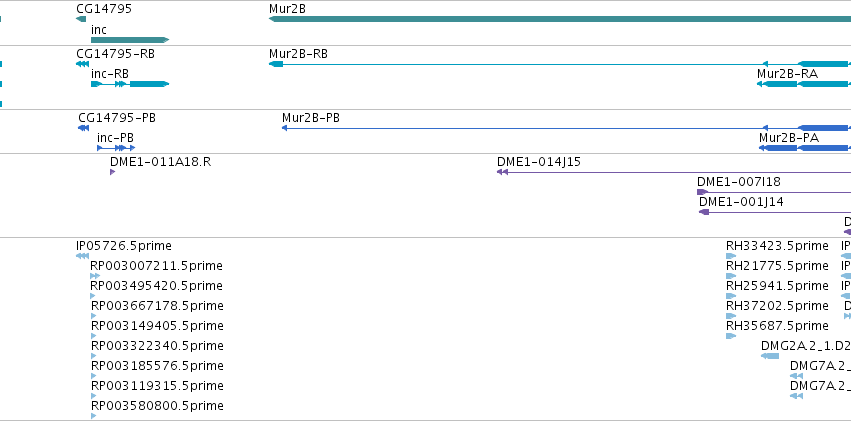The image size is (851, 421).
Task: Click the RP003495420.5prime EST arrow
Action: [93, 296]
